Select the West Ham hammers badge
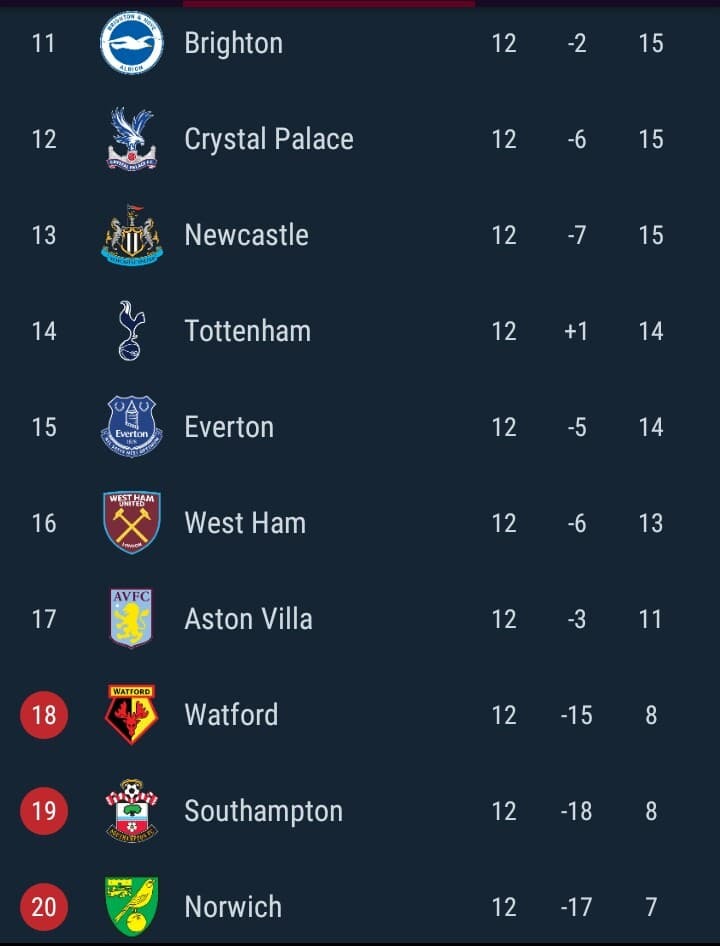720x946 pixels. point(132,522)
